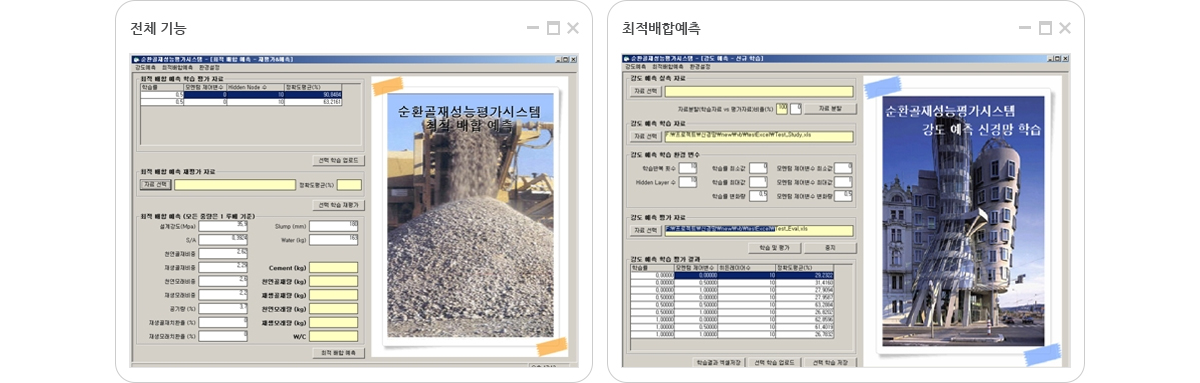The height and width of the screenshot is (383, 1200).
Task: Click 중지 button
Action: (x=830, y=247)
